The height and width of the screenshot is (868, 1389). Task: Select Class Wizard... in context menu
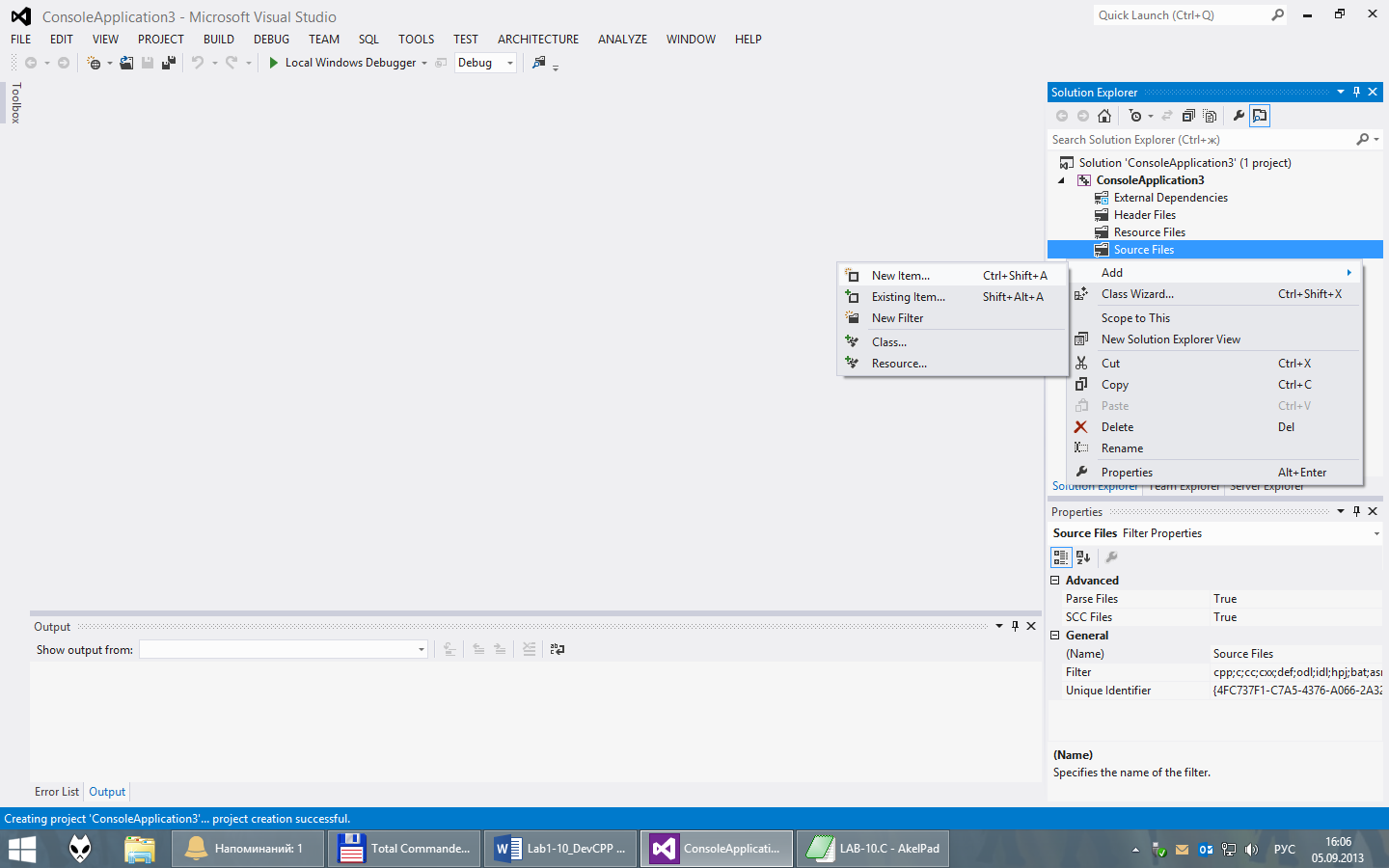click(1215, 294)
